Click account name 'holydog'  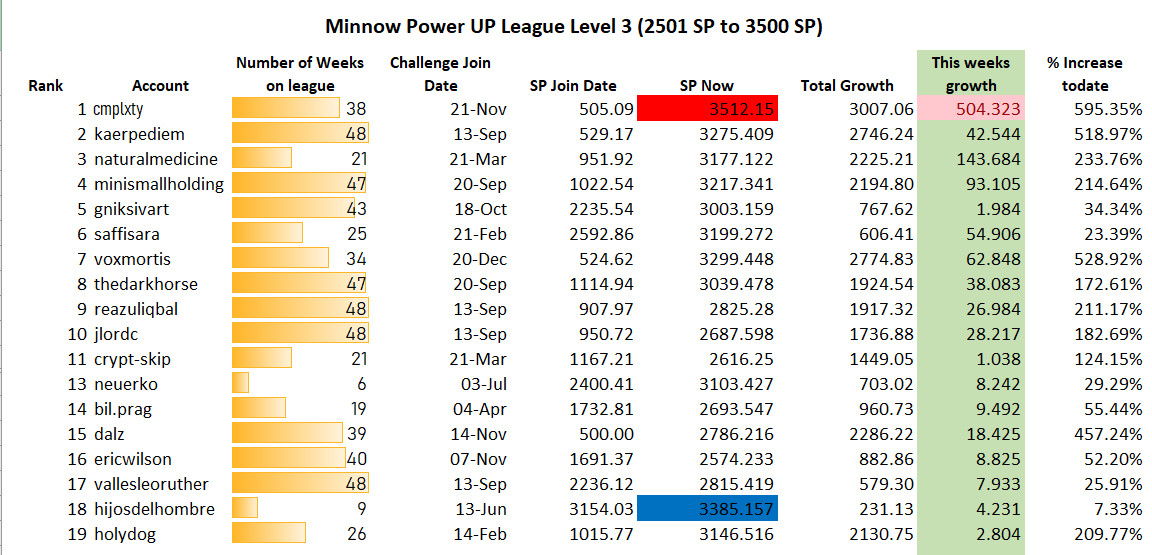(125, 534)
